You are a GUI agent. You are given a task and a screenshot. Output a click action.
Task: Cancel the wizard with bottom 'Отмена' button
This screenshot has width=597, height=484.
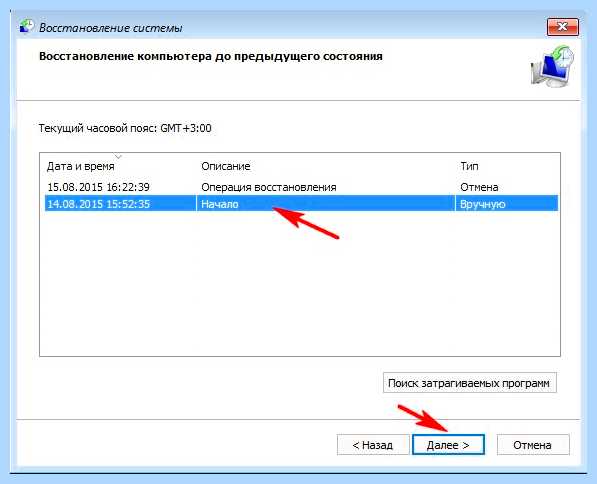click(x=533, y=445)
